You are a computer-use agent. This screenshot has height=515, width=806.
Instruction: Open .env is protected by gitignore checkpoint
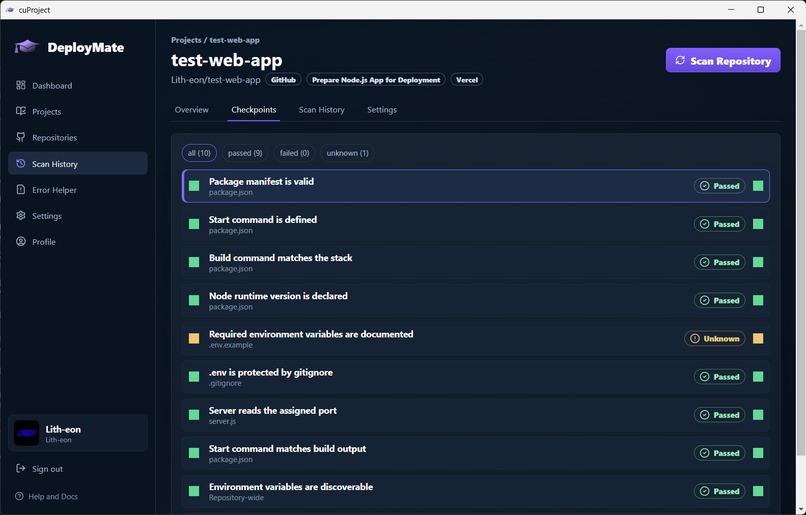(475, 377)
